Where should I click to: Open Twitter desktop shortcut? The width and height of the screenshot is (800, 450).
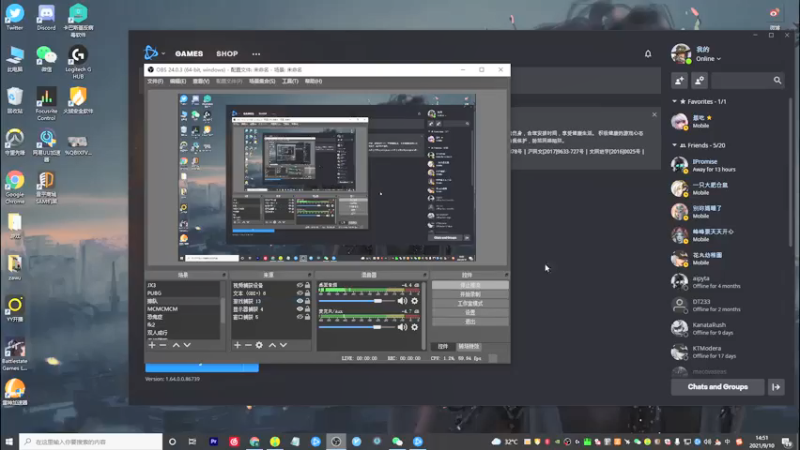coord(15,18)
